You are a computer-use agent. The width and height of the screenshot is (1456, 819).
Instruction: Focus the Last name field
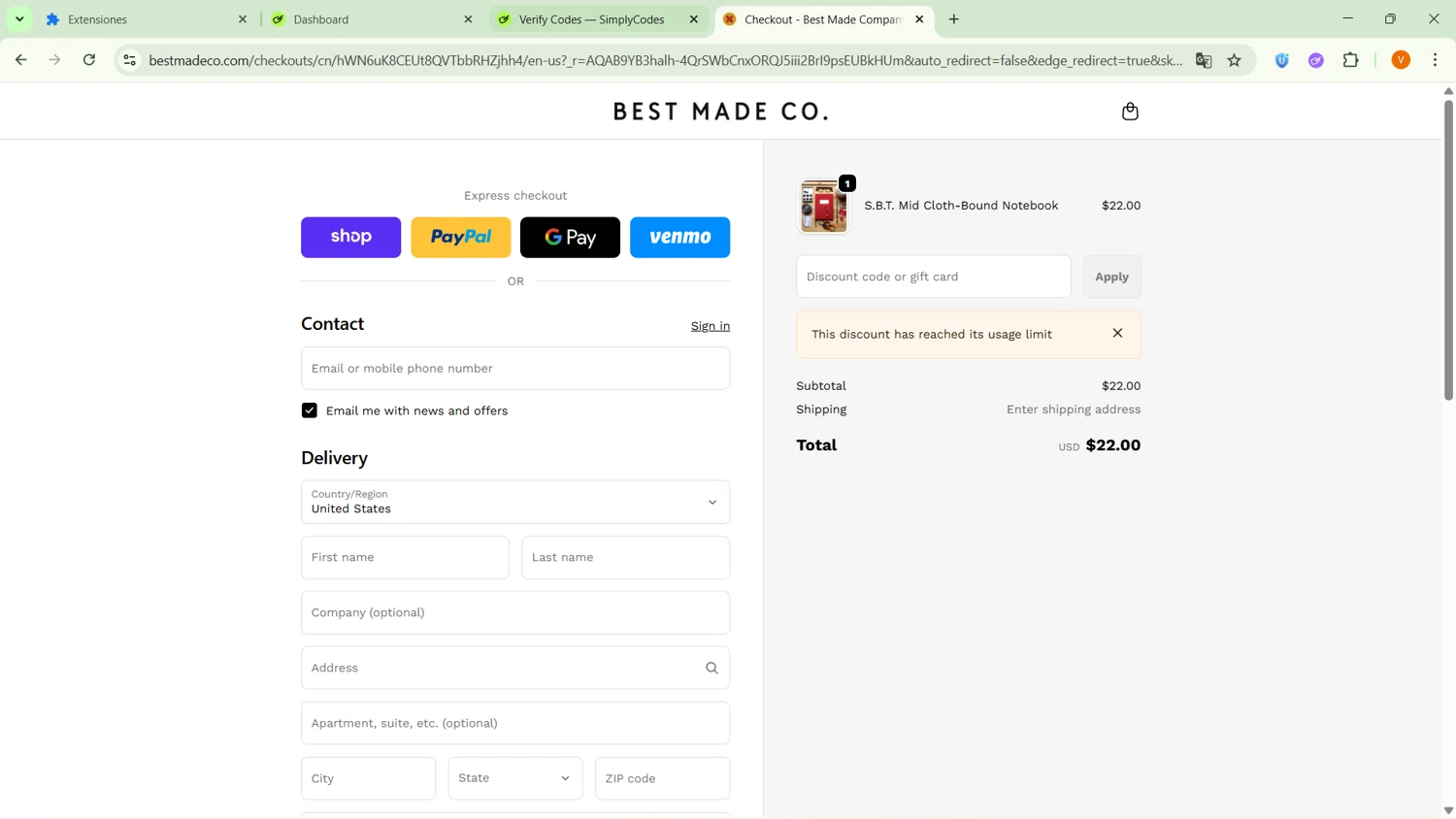pos(625,558)
